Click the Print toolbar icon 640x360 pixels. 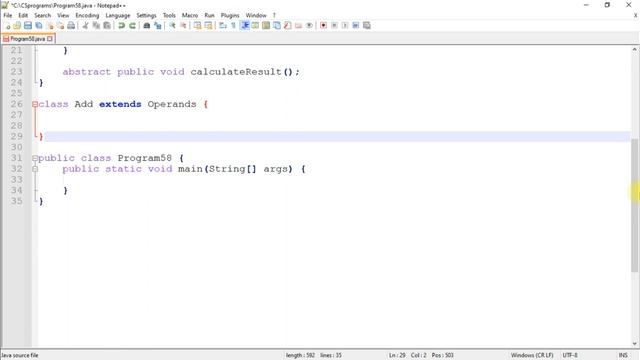pos(71,26)
